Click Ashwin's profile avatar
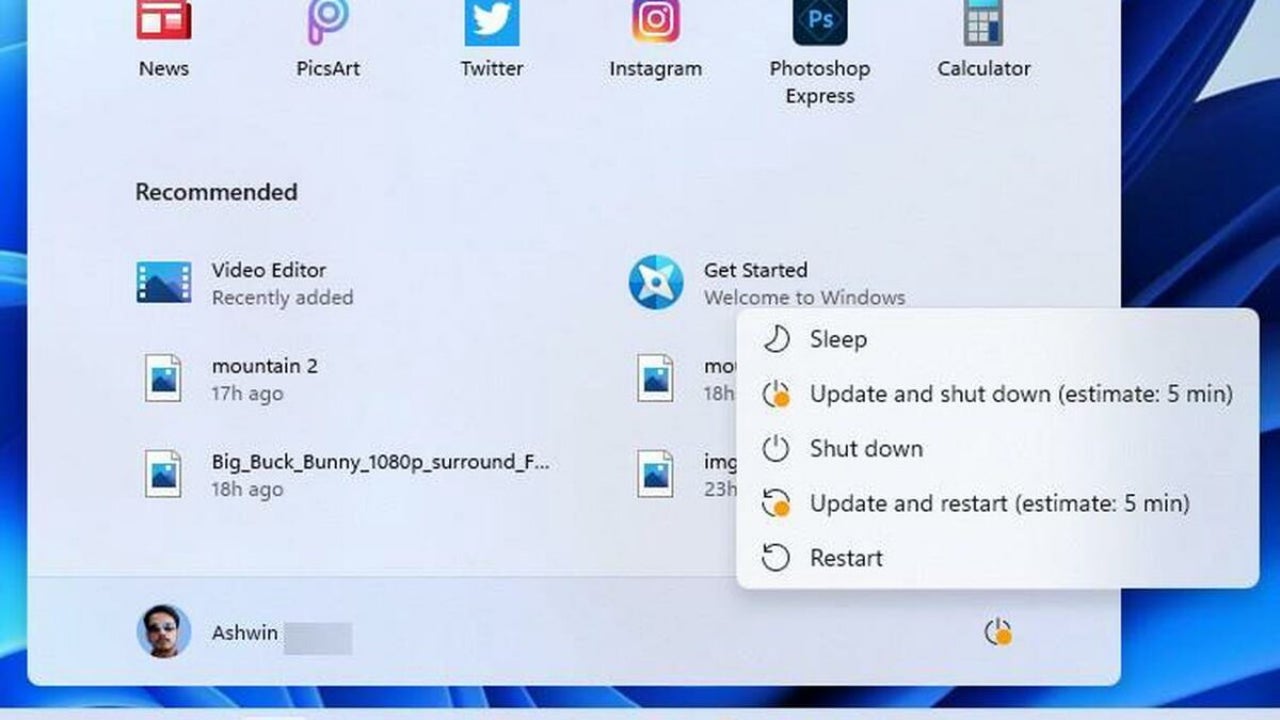This screenshot has width=1280, height=720. (164, 631)
